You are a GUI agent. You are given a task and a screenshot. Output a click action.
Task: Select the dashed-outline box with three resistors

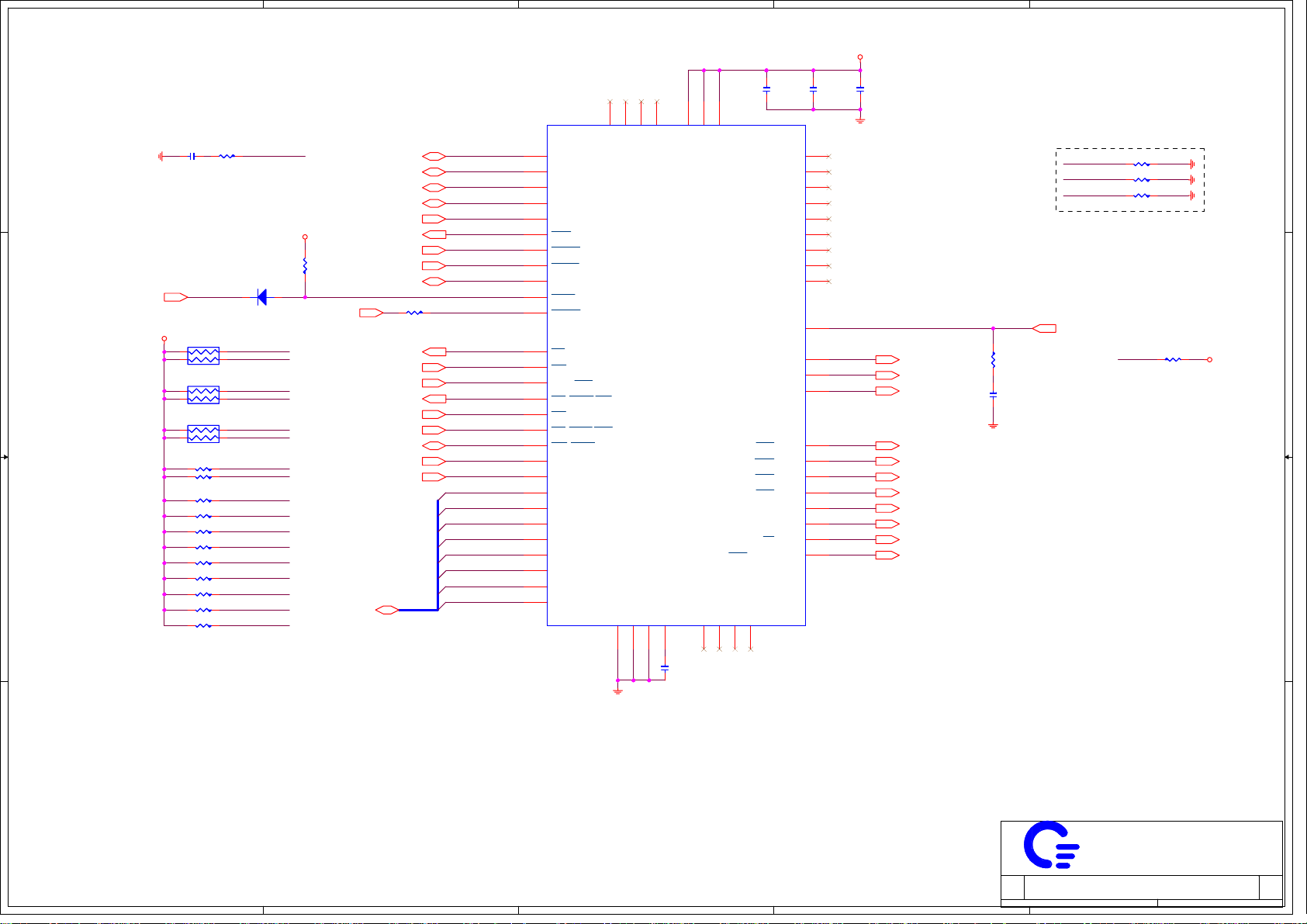click(1130, 180)
